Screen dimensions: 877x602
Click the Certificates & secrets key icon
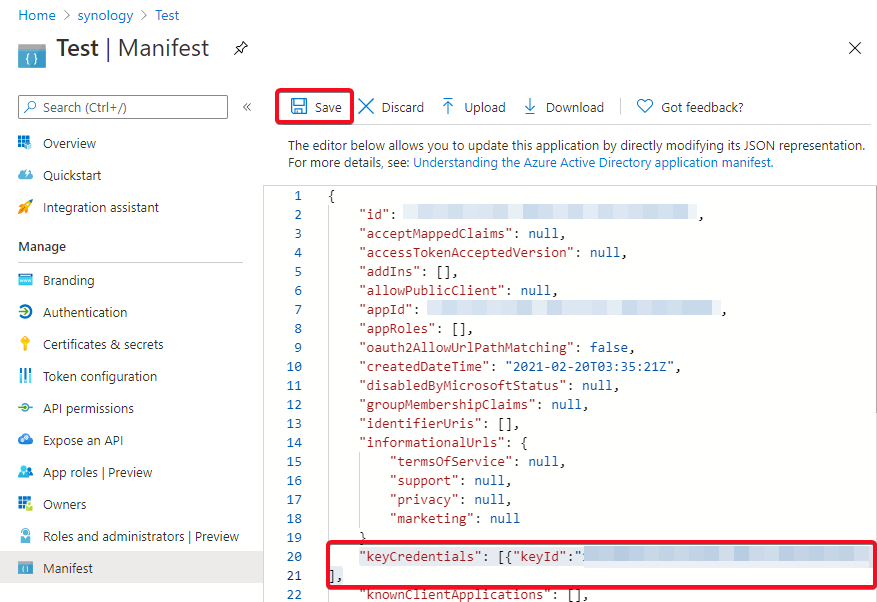click(x=25, y=344)
